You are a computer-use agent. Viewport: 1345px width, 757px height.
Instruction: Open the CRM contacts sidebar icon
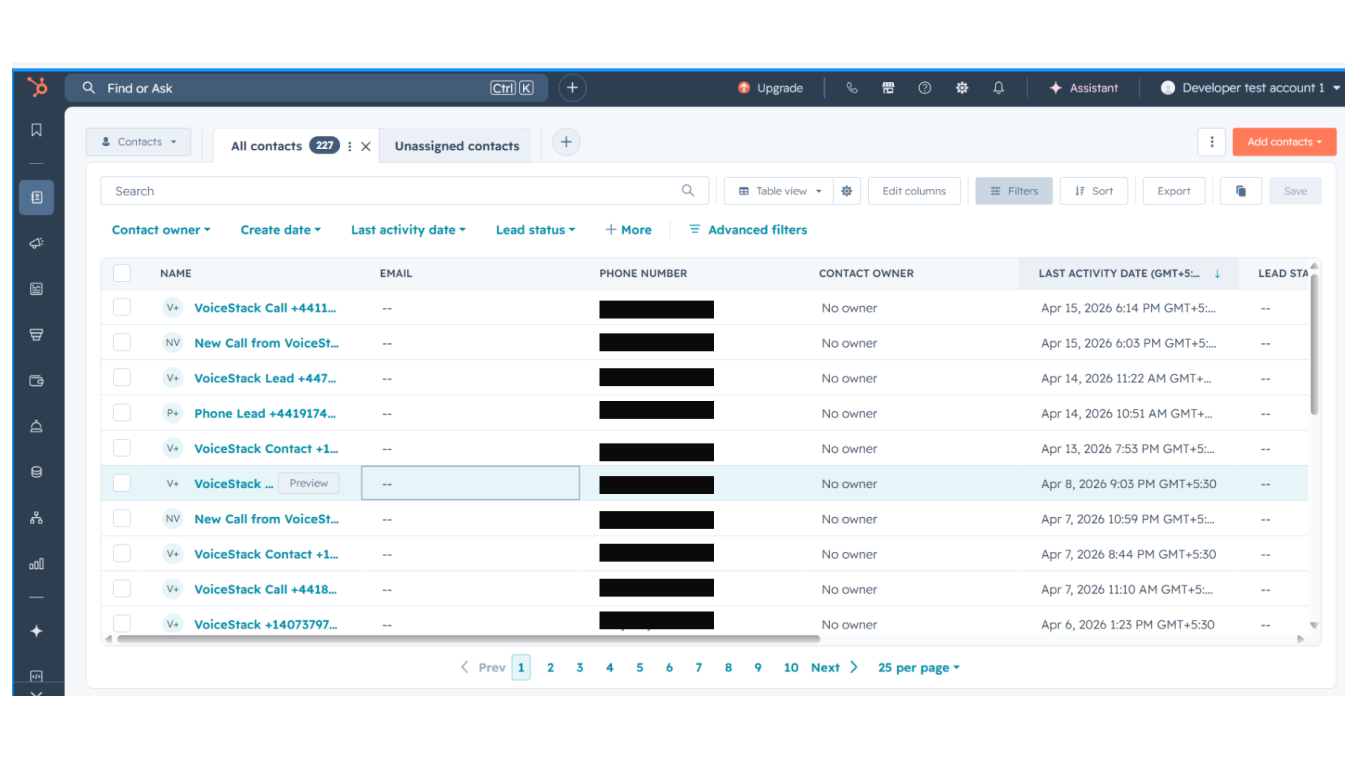tap(37, 197)
